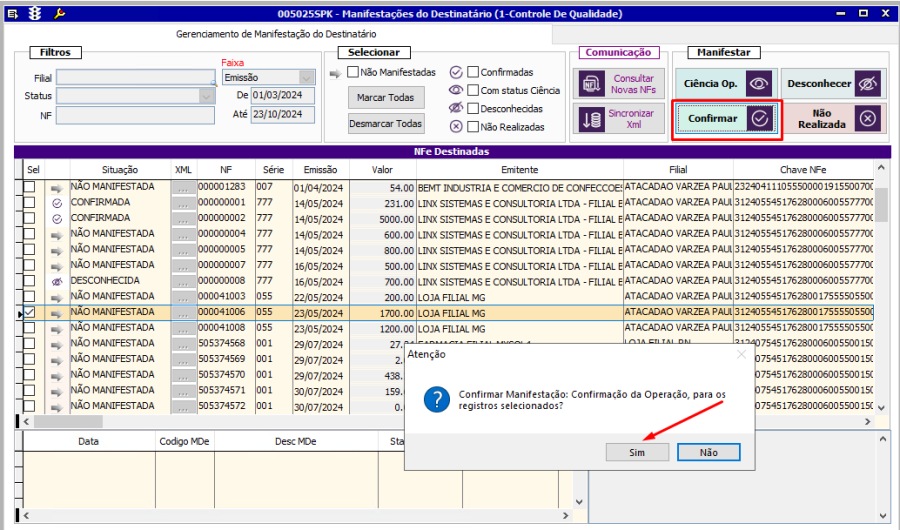Tick the Confirmadas checkbox
This screenshot has width=900, height=530.
coord(473,72)
